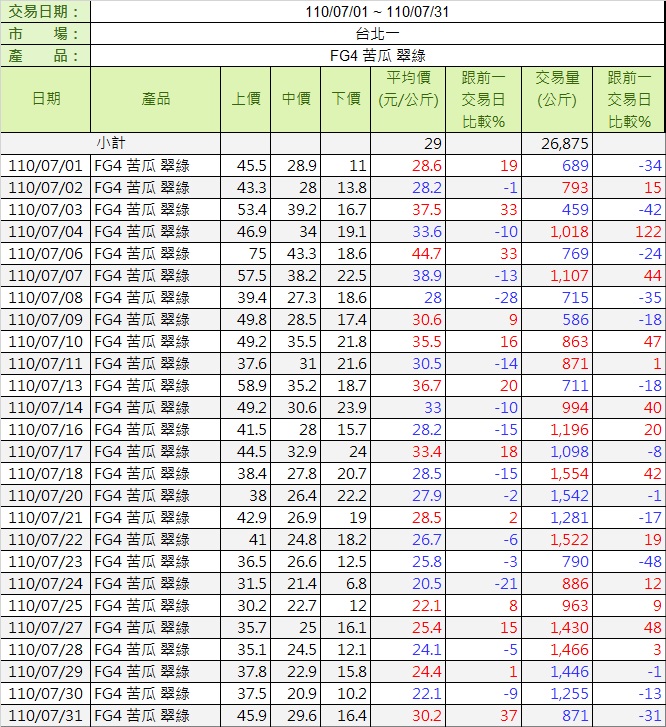666x727 pixels.
Task: Select the 上價 column header
Action: [246, 99]
